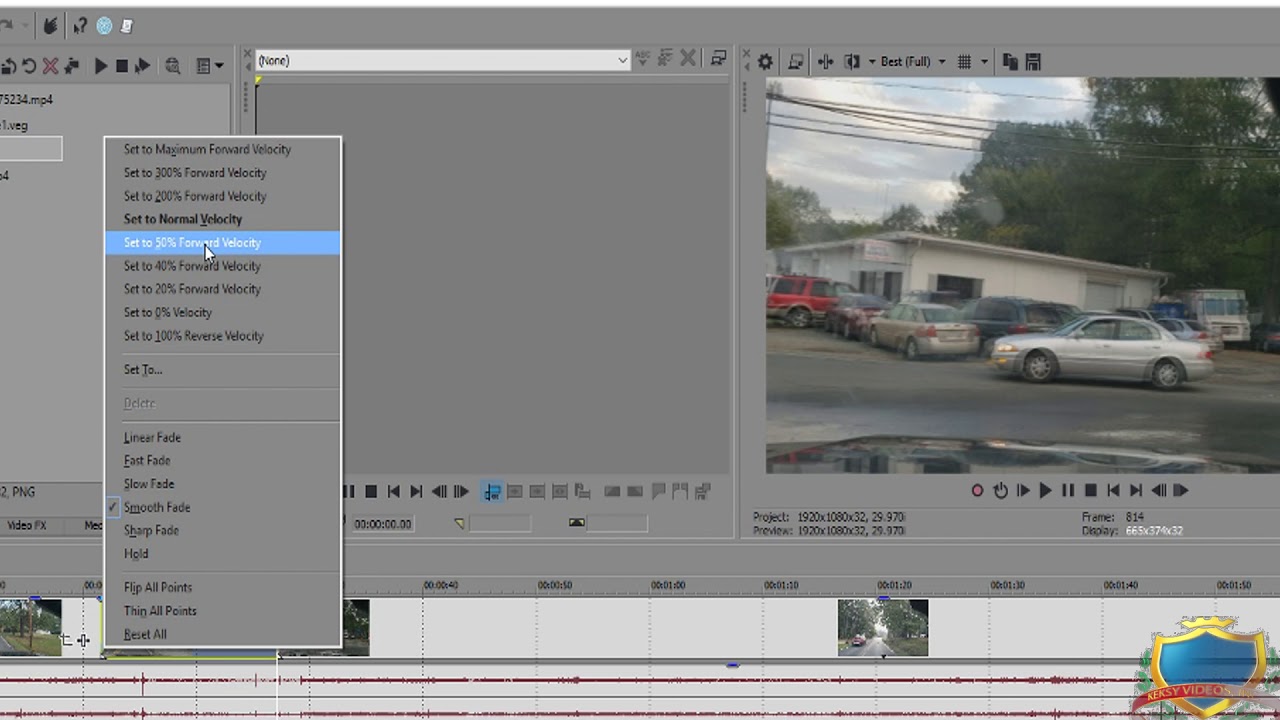Select Set to 20% Forward Velocity
1280x720 pixels.
222,289
